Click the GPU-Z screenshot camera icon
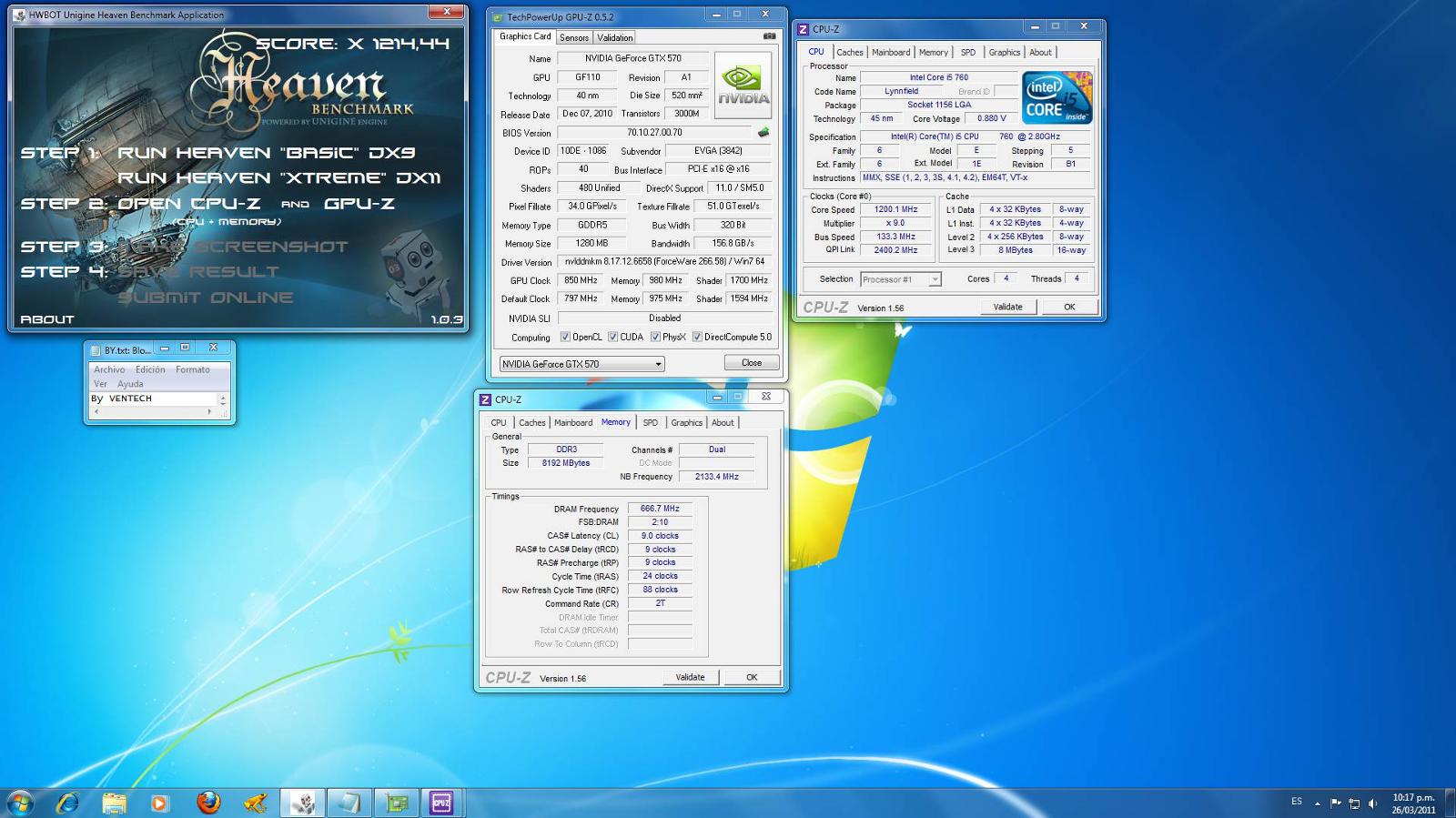Image resolution: width=1456 pixels, height=818 pixels. 769,36
